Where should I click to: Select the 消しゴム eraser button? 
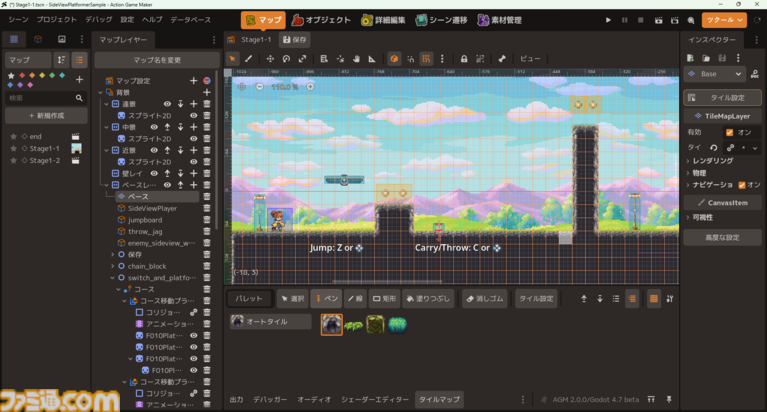pyautogui.click(x=485, y=298)
